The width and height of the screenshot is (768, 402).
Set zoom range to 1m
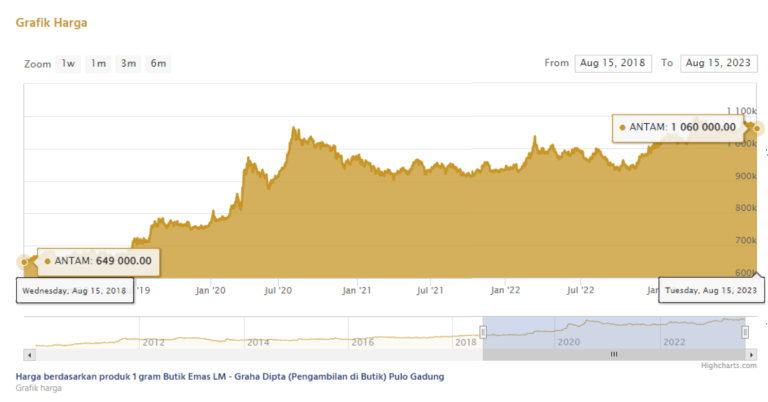pos(98,64)
